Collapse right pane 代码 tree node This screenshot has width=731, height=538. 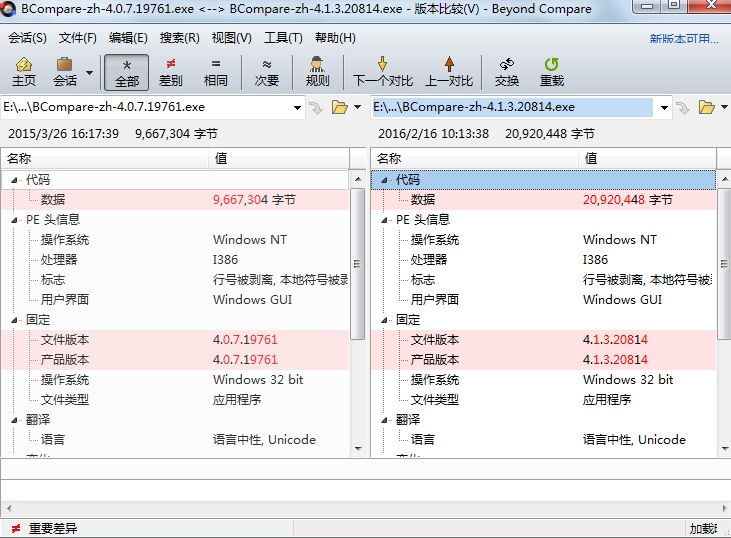click(384, 180)
